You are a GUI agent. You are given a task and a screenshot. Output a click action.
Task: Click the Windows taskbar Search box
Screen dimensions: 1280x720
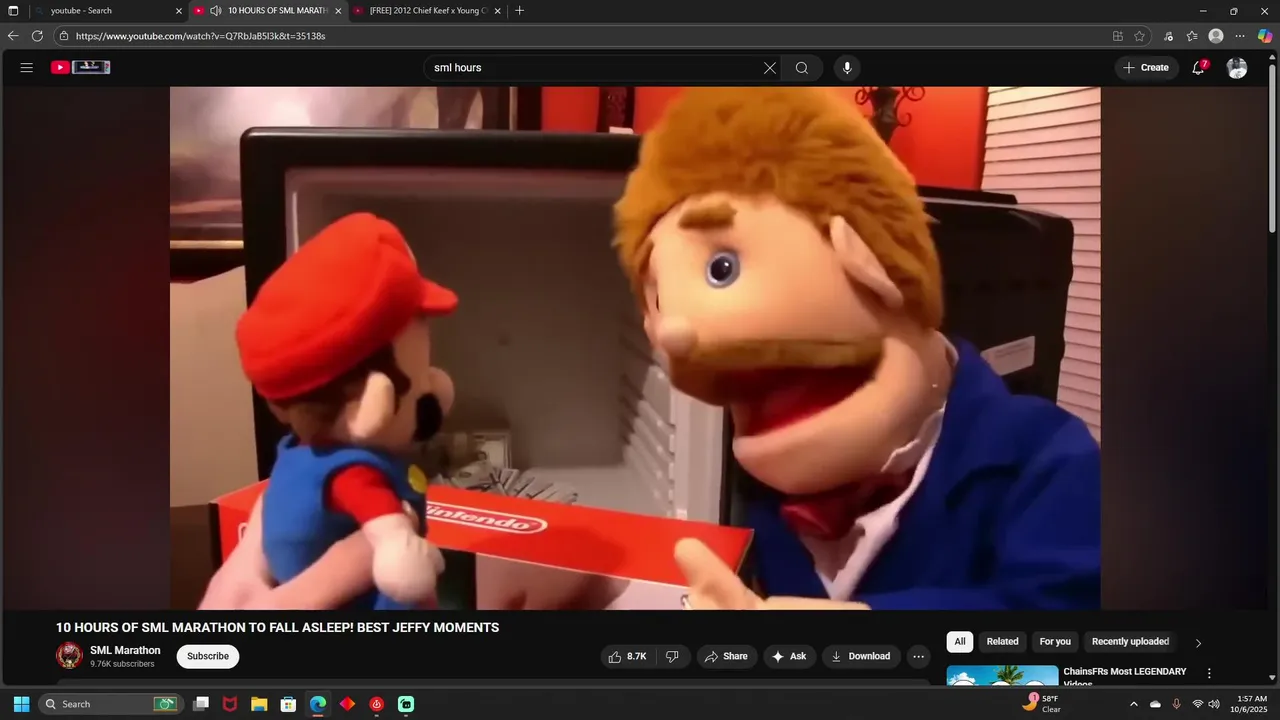coord(110,704)
